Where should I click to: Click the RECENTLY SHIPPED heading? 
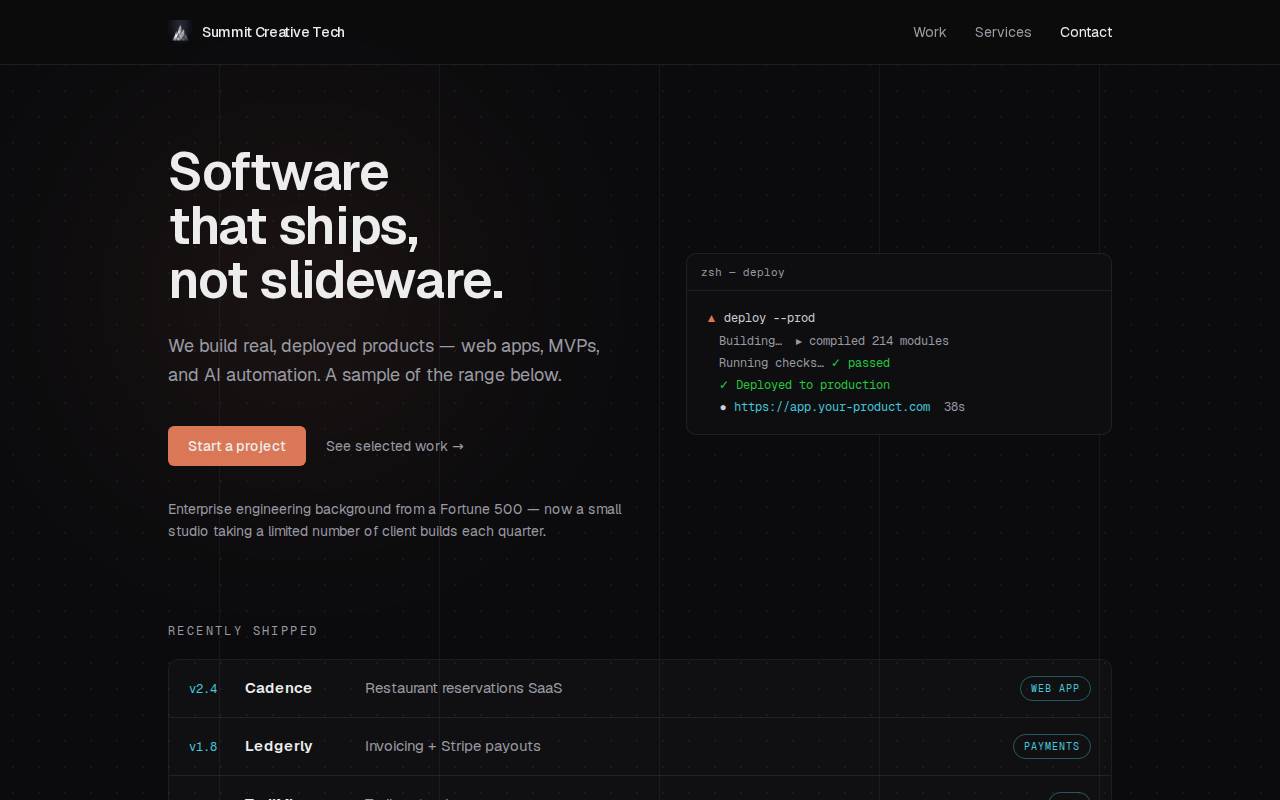click(243, 631)
